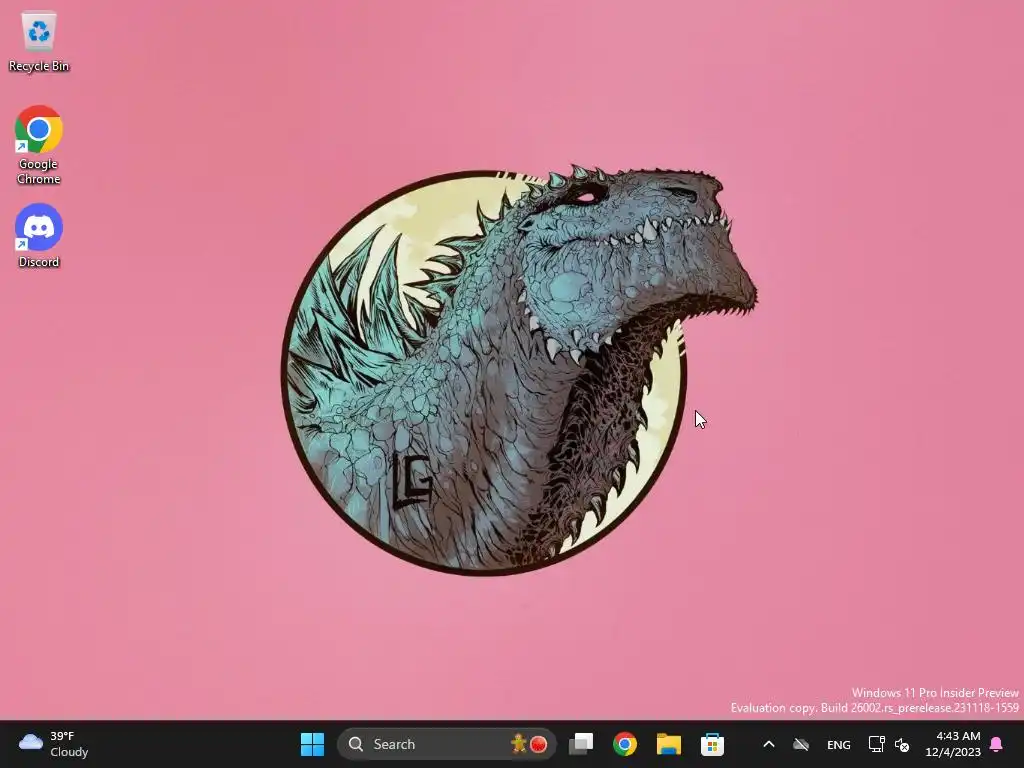This screenshot has width=1024, height=768.
Task: Open the notification bell
Action: click(x=997, y=744)
